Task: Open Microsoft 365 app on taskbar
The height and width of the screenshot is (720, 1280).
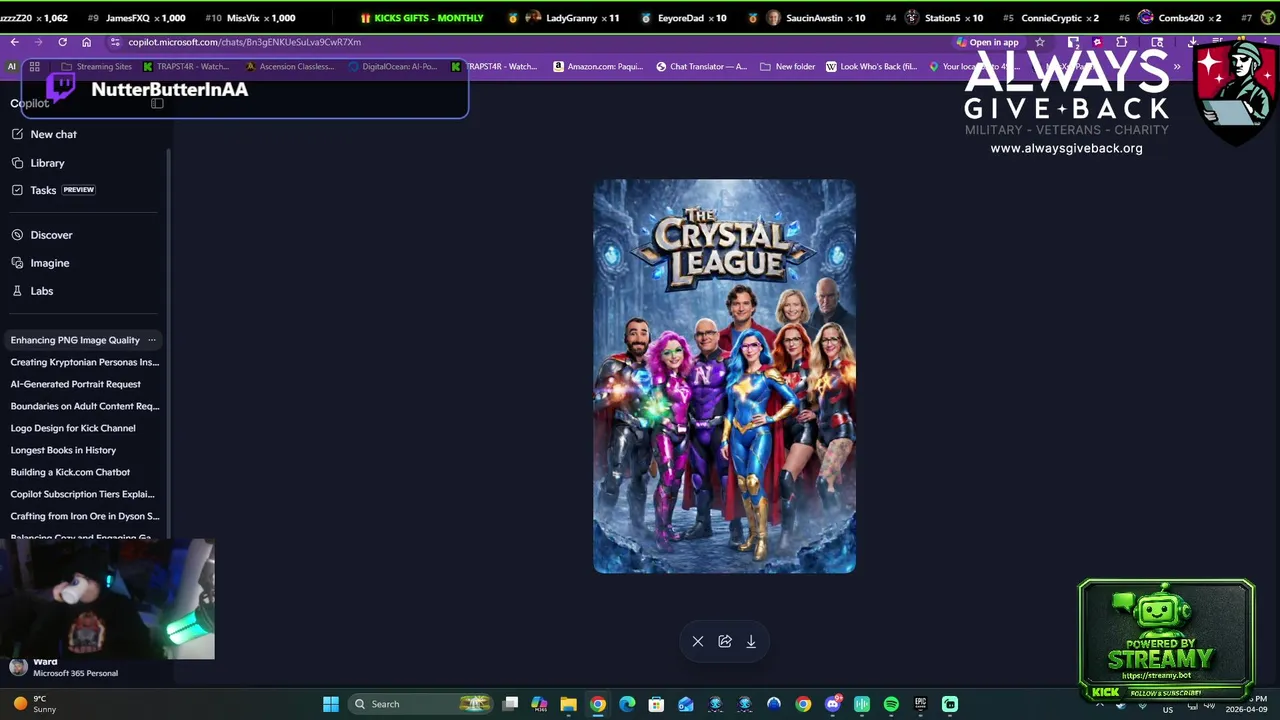Action: (539, 704)
